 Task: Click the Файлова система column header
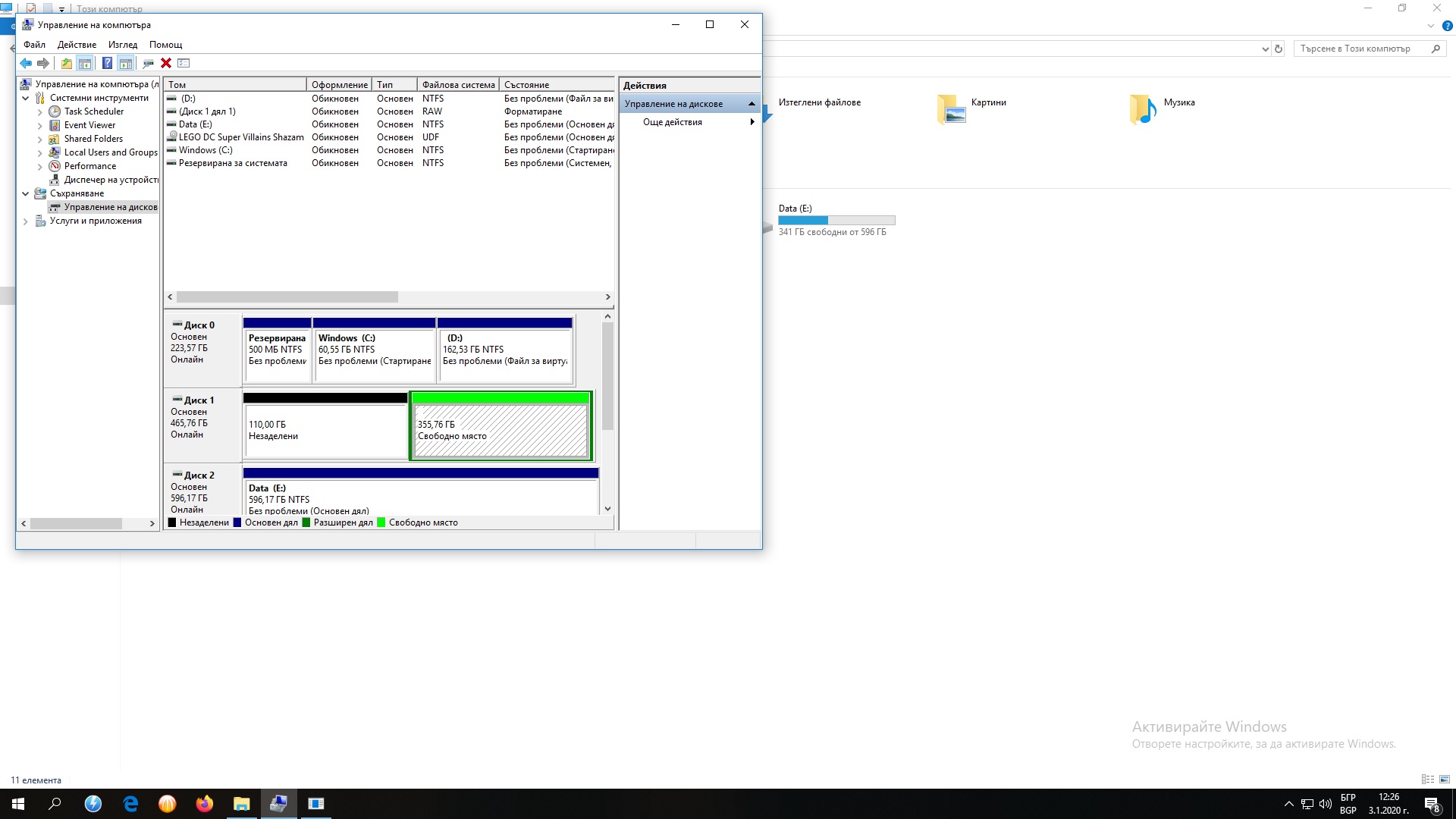(457, 85)
